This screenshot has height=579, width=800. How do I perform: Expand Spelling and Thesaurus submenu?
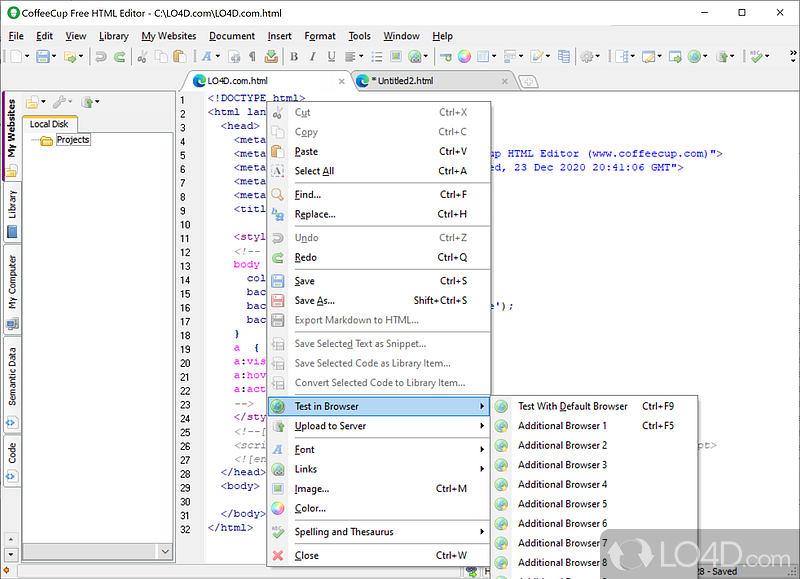click(379, 532)
